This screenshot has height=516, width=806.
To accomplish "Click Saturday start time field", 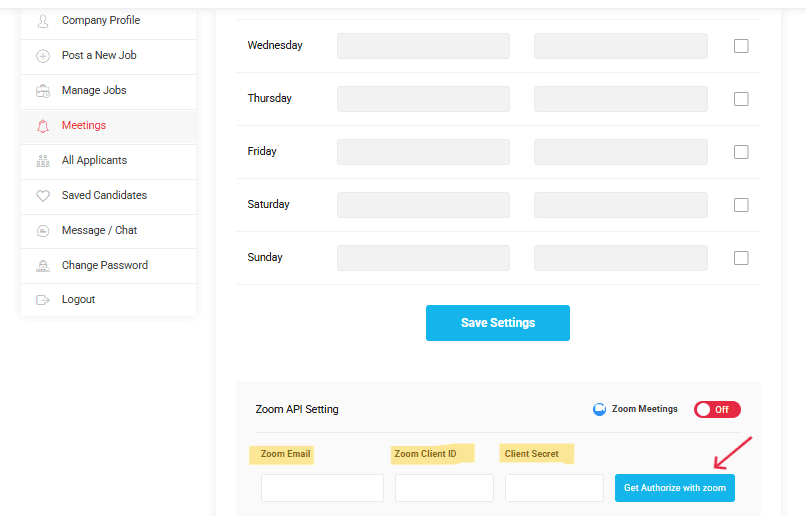I will 424,205.
